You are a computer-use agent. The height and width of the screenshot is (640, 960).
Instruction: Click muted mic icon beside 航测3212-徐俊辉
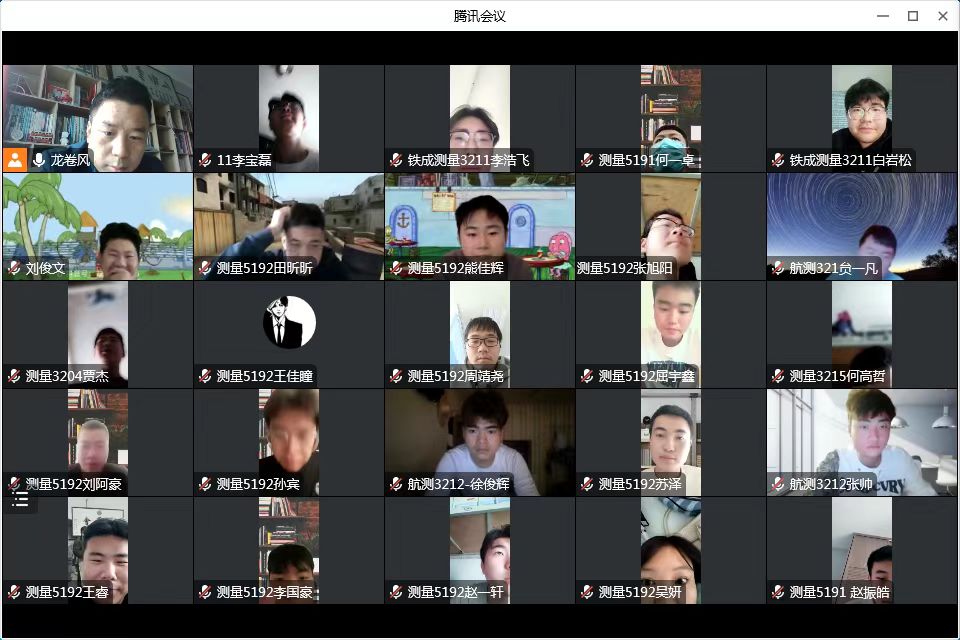396,484
